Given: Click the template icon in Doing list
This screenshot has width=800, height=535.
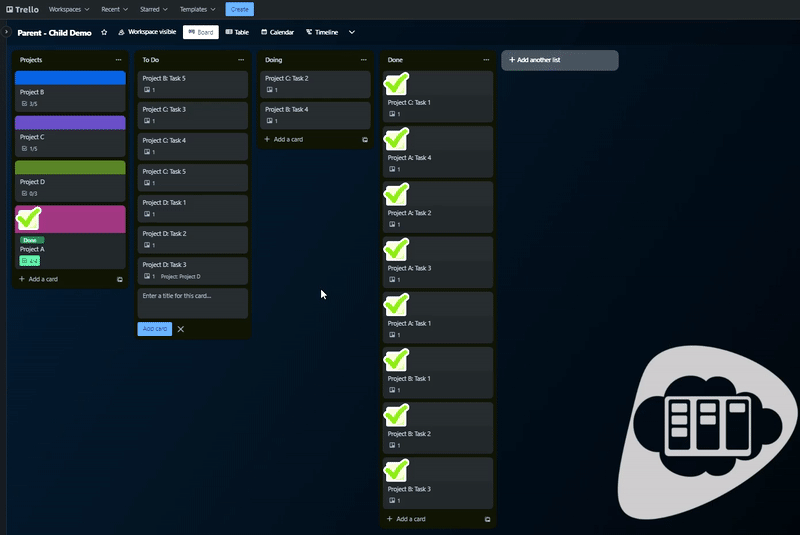Looking at the screenshot, I should tap(364, 140).
